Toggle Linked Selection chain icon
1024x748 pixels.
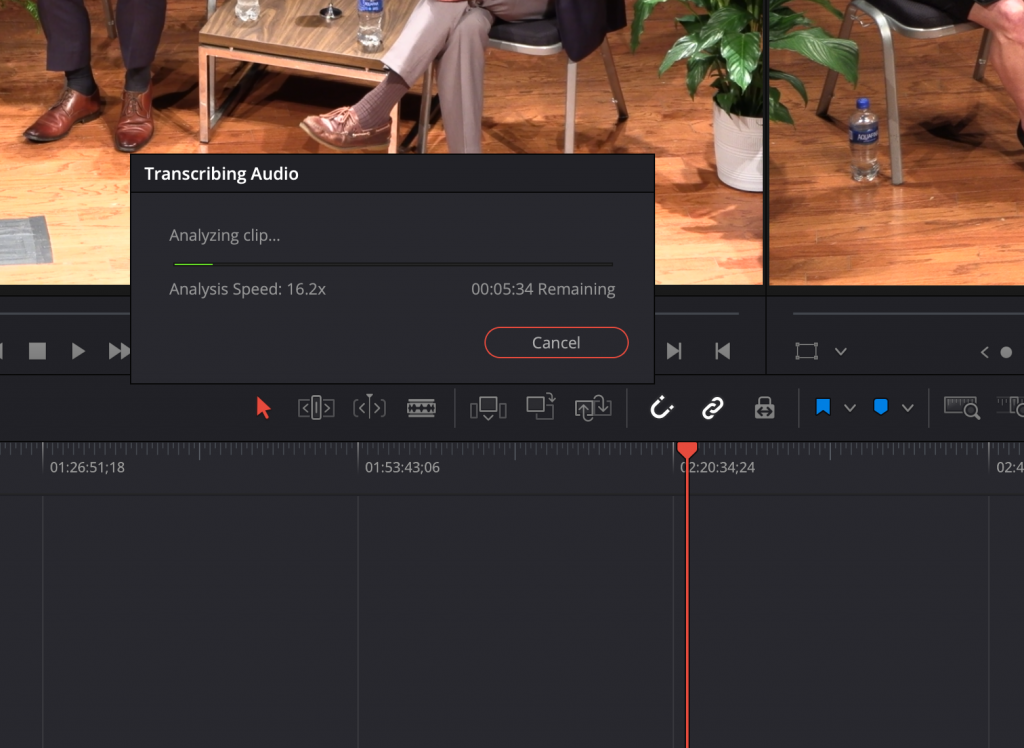[712, 408]
